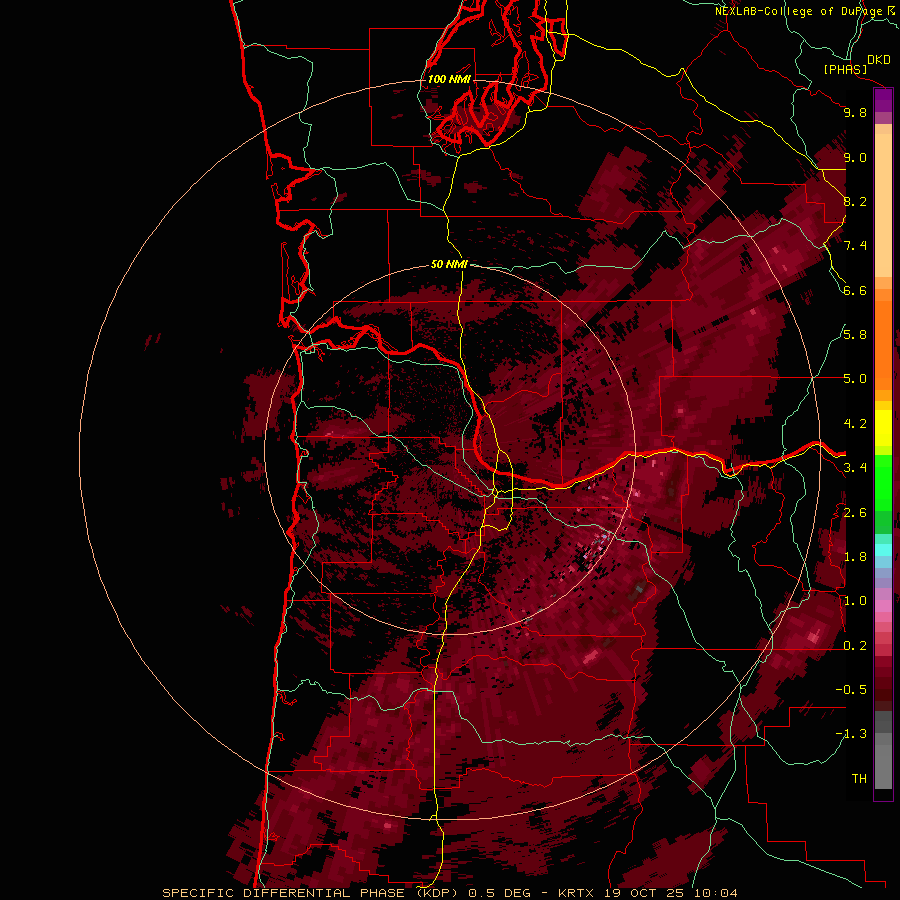Pick the cyan segment of the color bar

[x=883, y=550]
